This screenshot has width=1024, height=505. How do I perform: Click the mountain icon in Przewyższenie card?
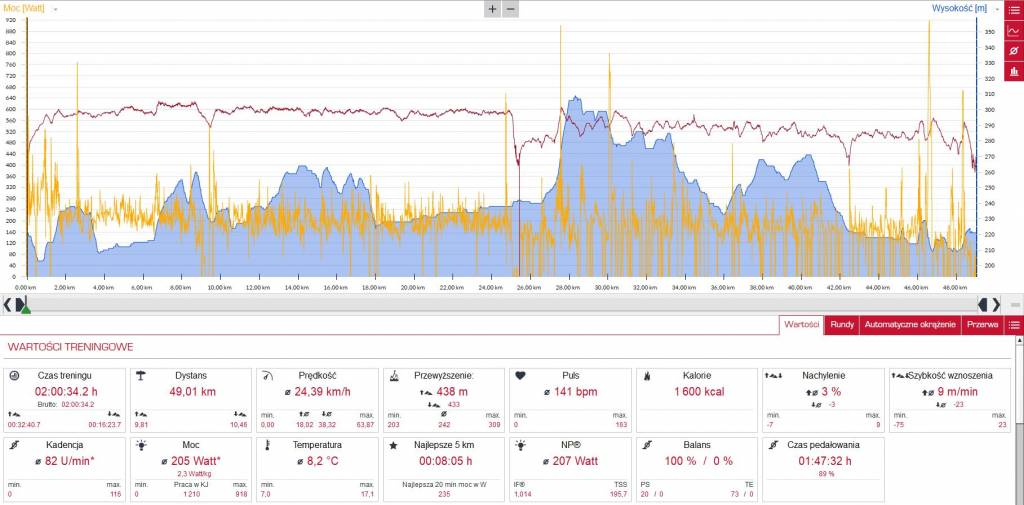[394, 376]
